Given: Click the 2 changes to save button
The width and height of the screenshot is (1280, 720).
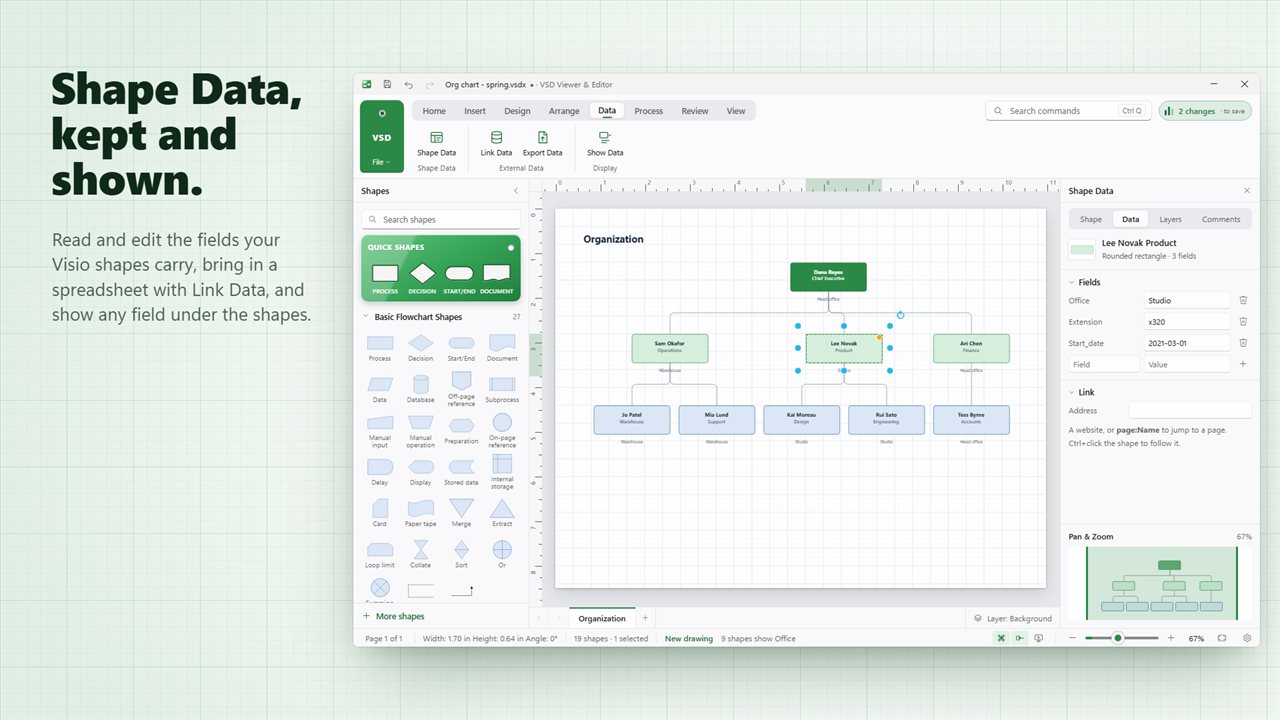Looking at the screenshot, I should [1205, 111].
